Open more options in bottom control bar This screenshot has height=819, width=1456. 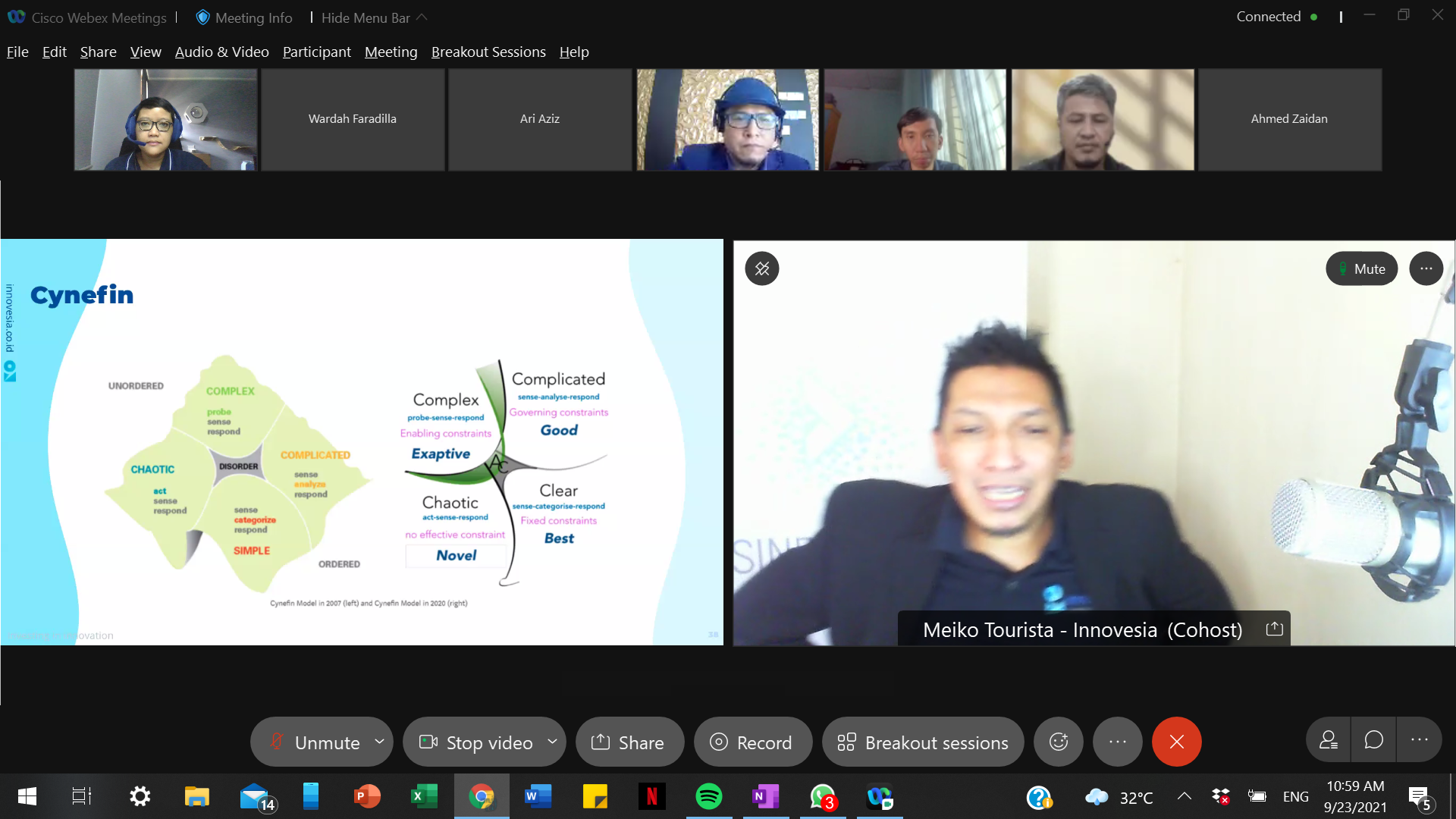pyautogui.click(x=1117, y=742)
